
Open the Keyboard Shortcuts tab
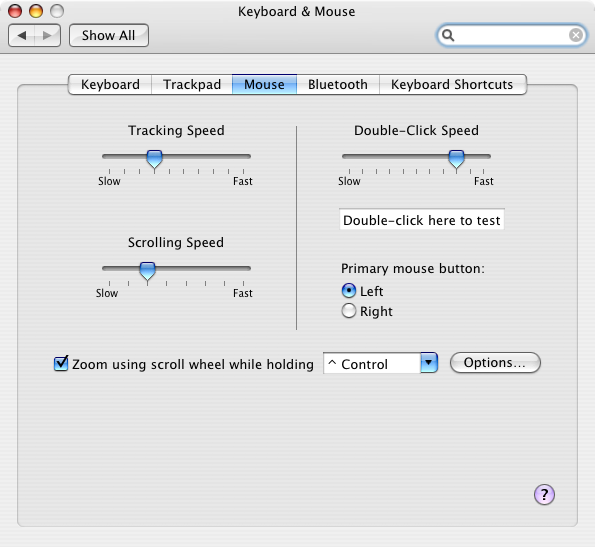pos(452,84)
